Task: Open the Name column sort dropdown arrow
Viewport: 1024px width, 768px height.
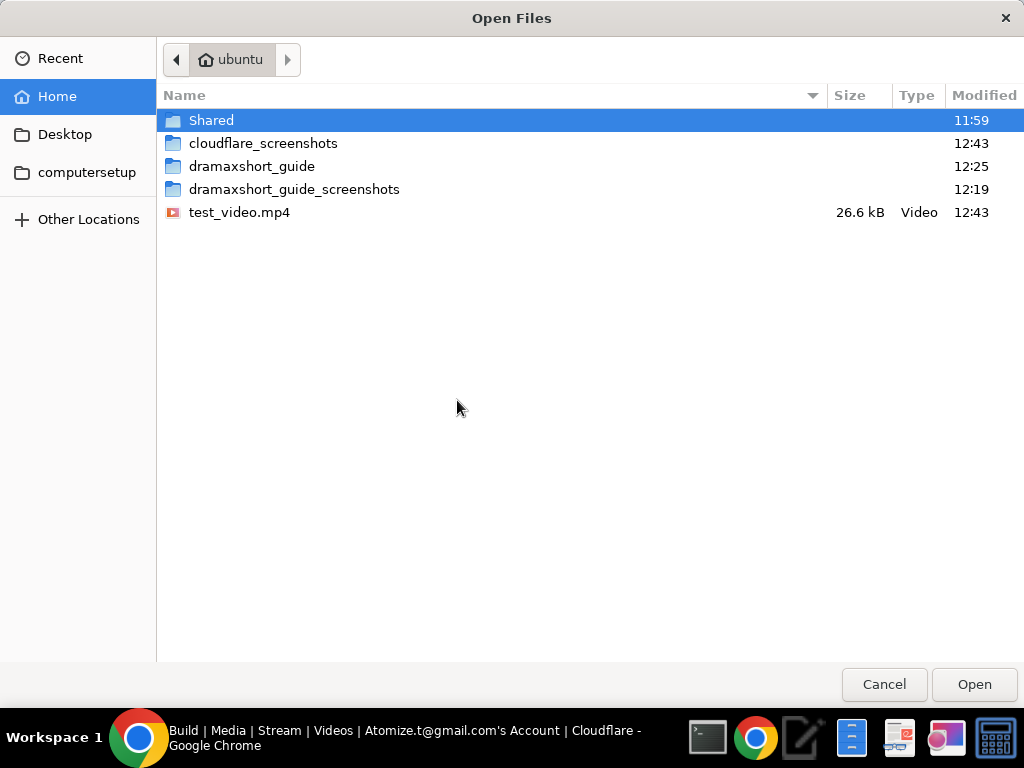Action: click(812, 95)
